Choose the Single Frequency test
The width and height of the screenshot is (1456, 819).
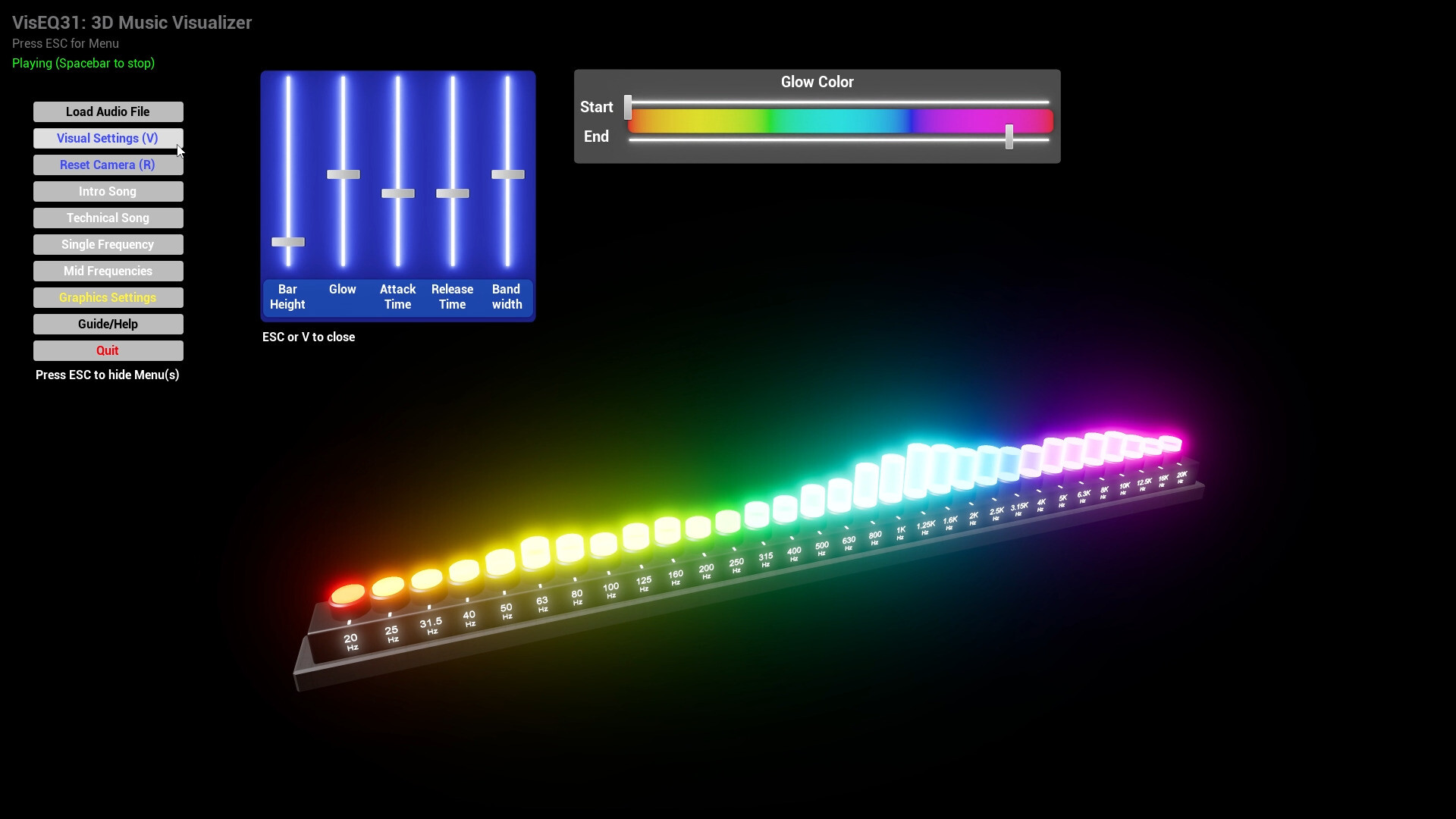pos(108,244)
